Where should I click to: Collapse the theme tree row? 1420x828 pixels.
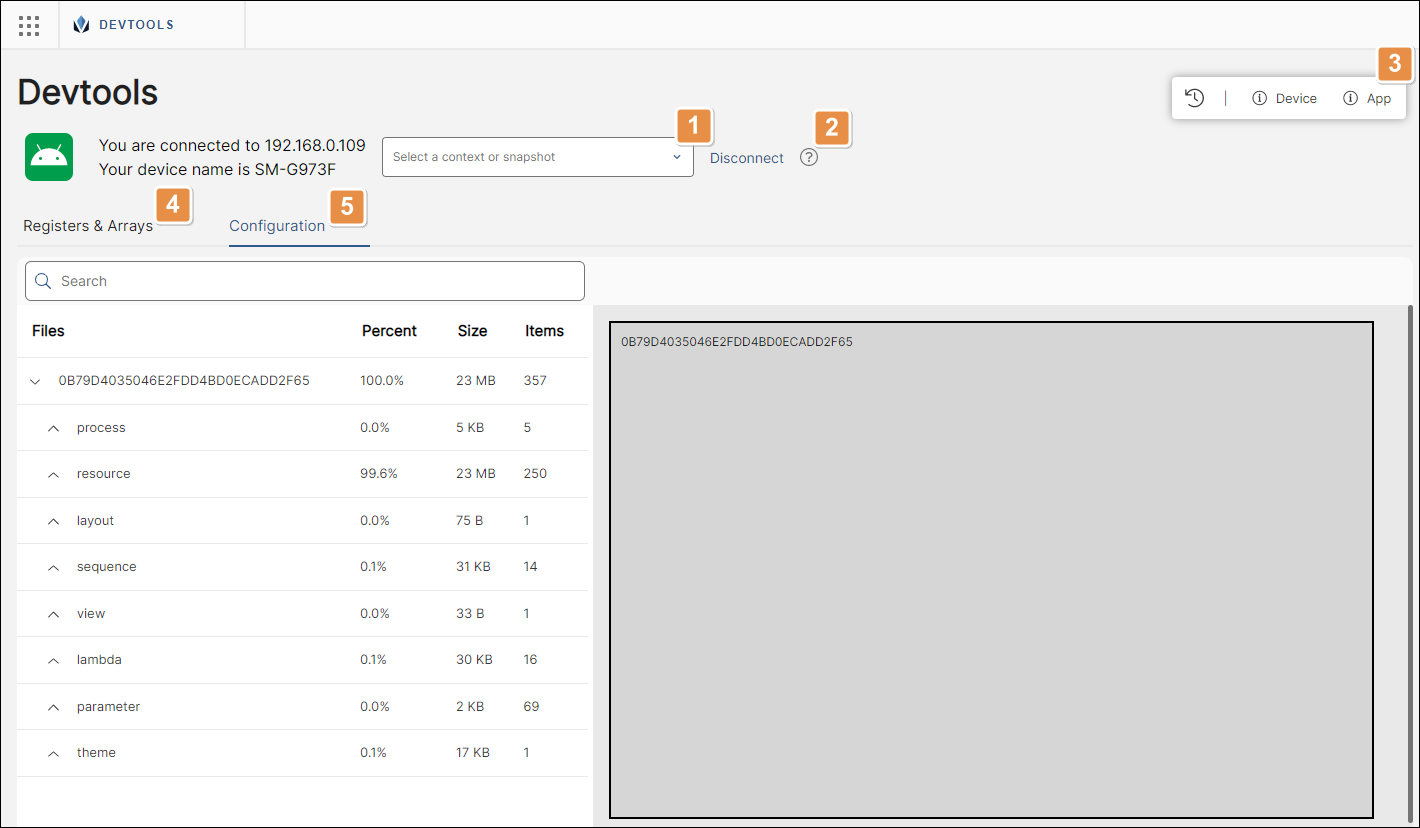[53, 752]
